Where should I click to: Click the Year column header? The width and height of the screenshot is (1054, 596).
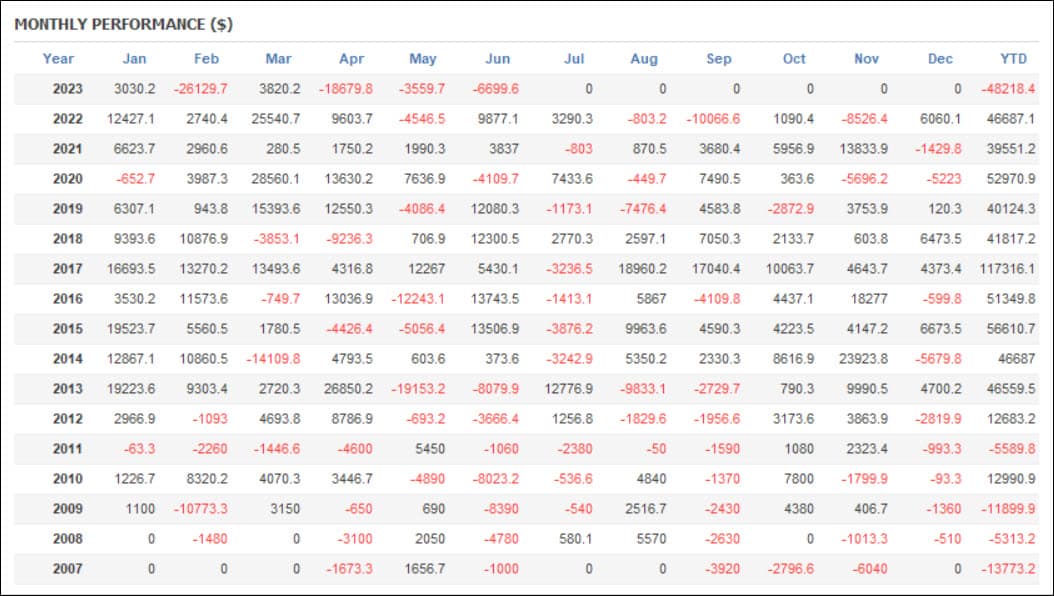tap(58, 58)
